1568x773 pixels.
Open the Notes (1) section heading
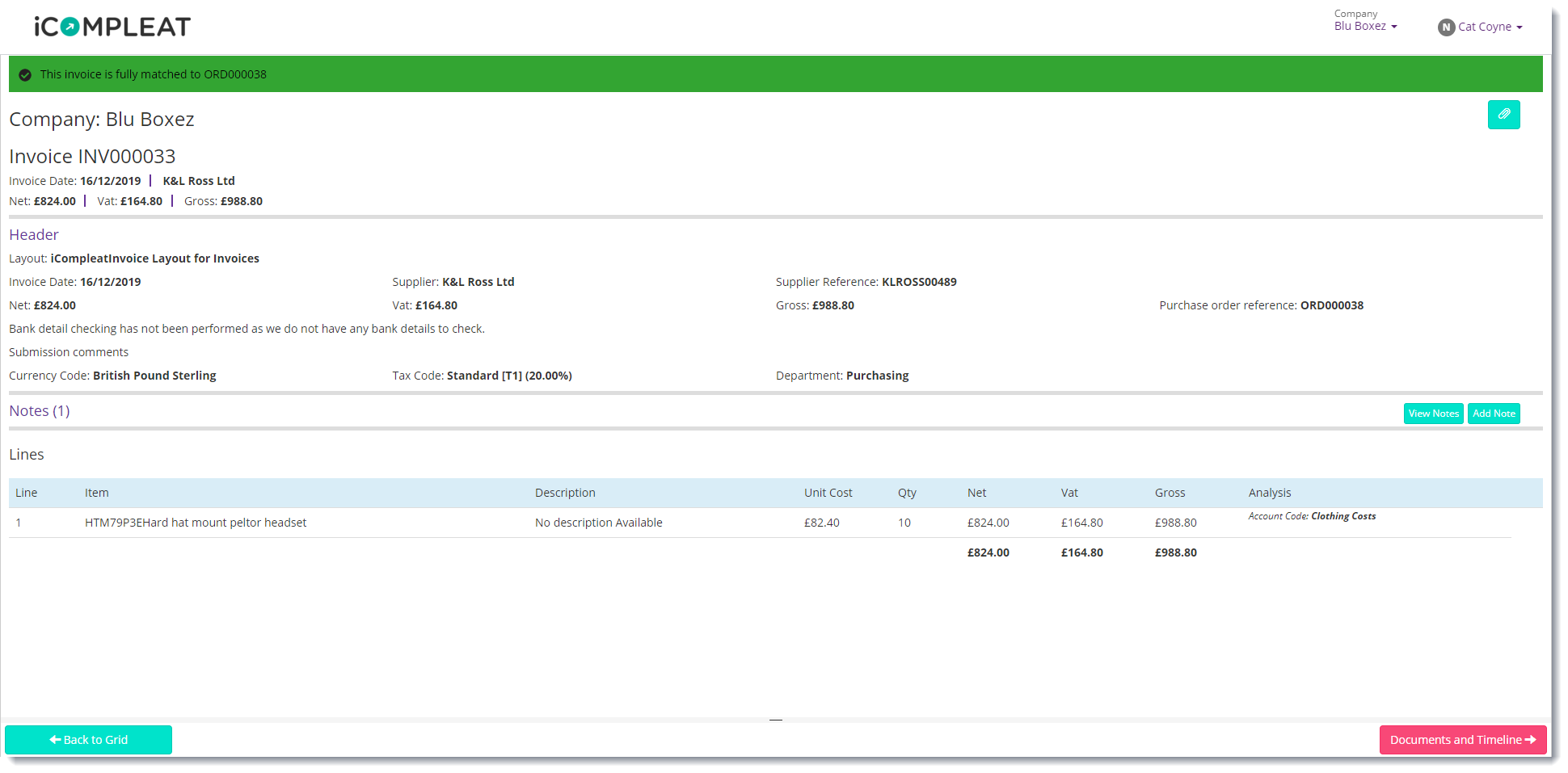tap(40, 411)
